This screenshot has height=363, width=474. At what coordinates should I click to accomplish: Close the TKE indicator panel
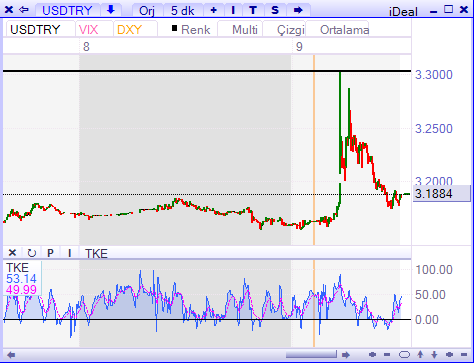click(x=12, y=253)
